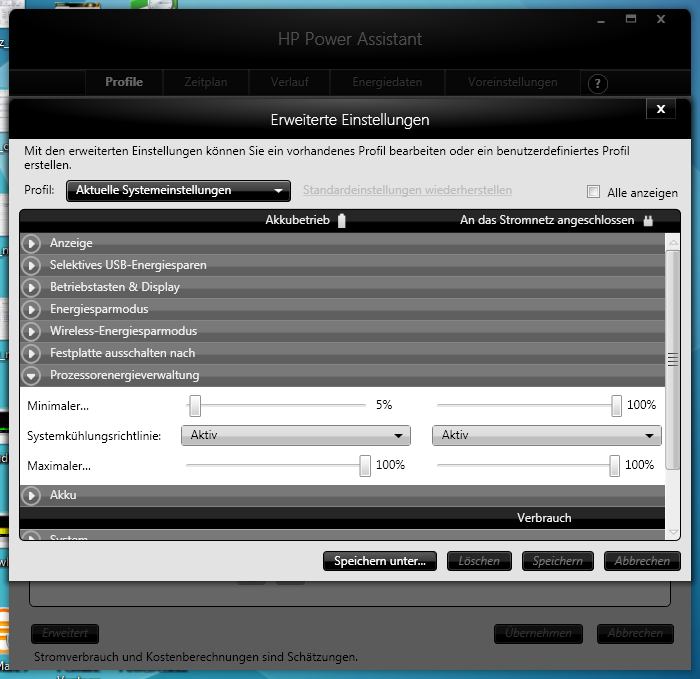Click the Löschen button
Viewport: 700px width, 679px height.
point(479,561)
